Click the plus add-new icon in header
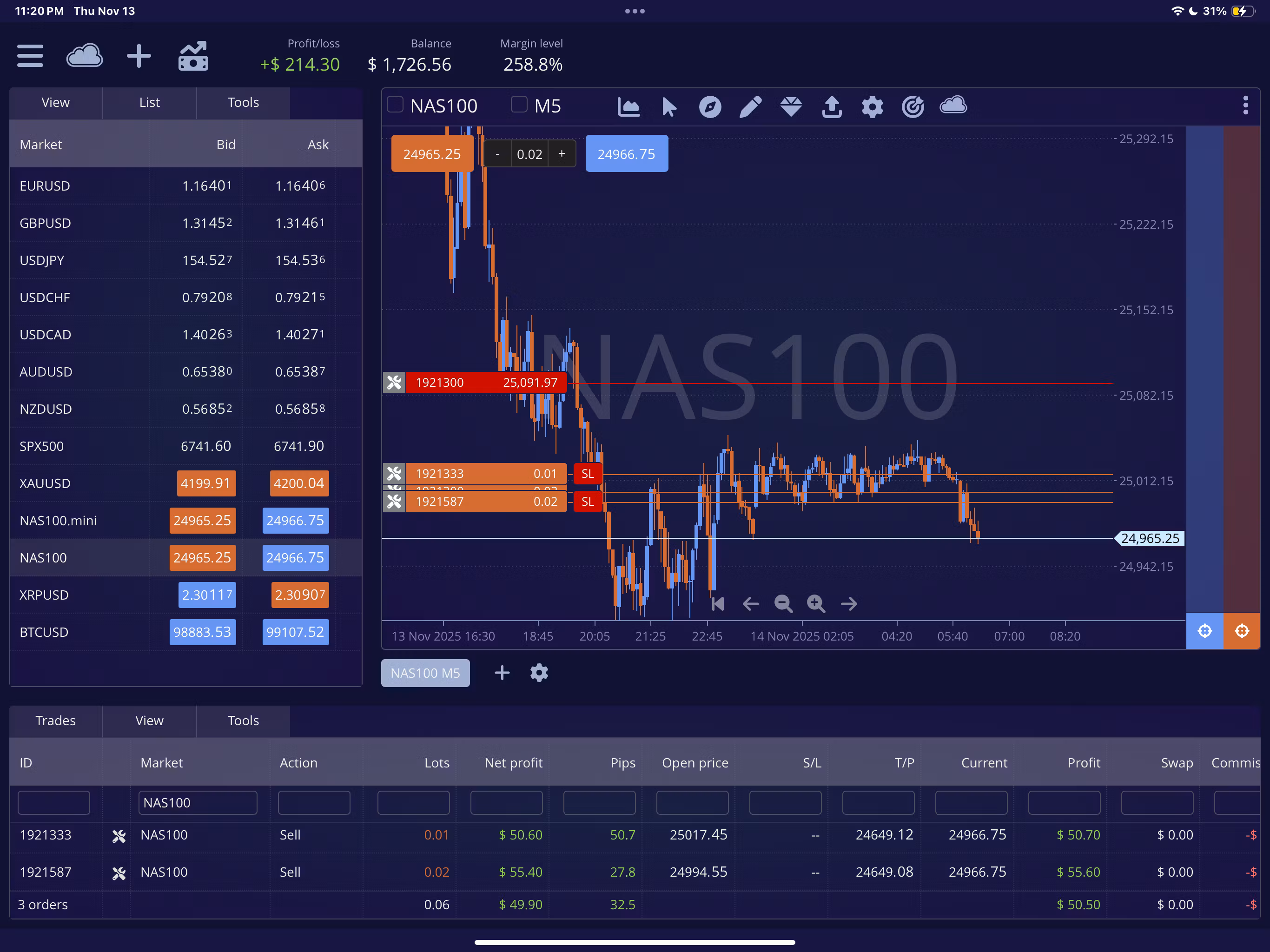This screenshot has height=952, width=1270. tap(139, 56)
